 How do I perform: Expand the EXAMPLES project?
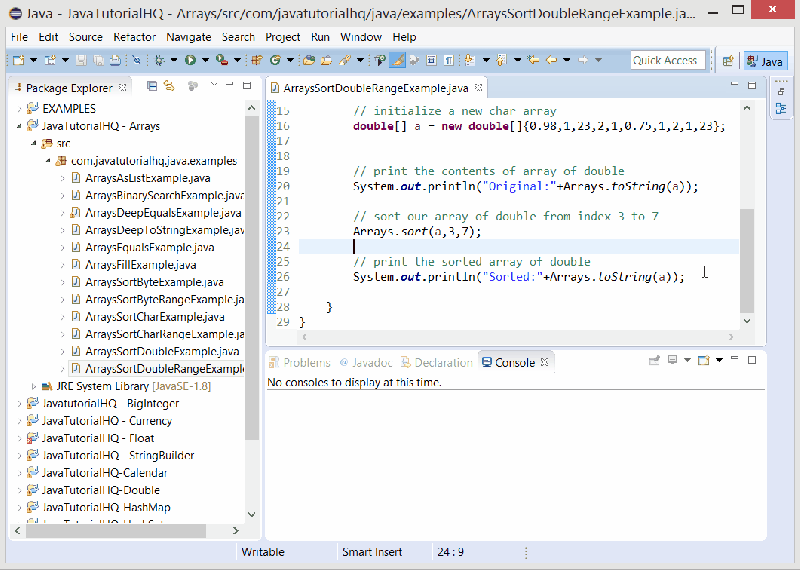(19, 109)
